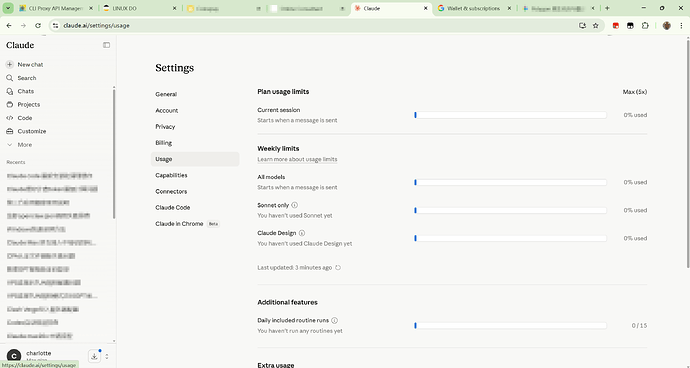
Task: Click the All models weekly usage bar
Action: point(510,182)
